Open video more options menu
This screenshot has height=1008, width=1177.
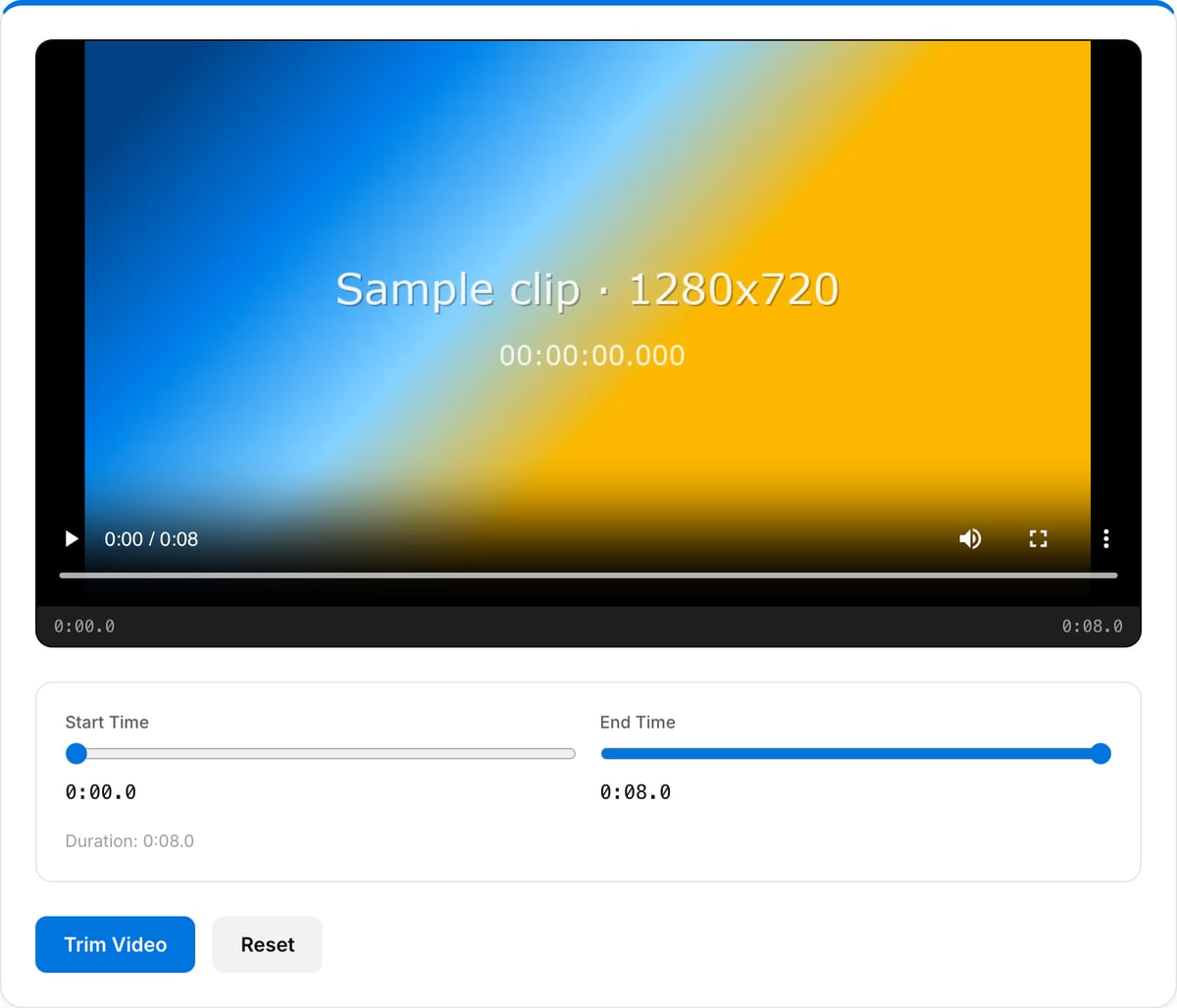[x=1105, y=538]
